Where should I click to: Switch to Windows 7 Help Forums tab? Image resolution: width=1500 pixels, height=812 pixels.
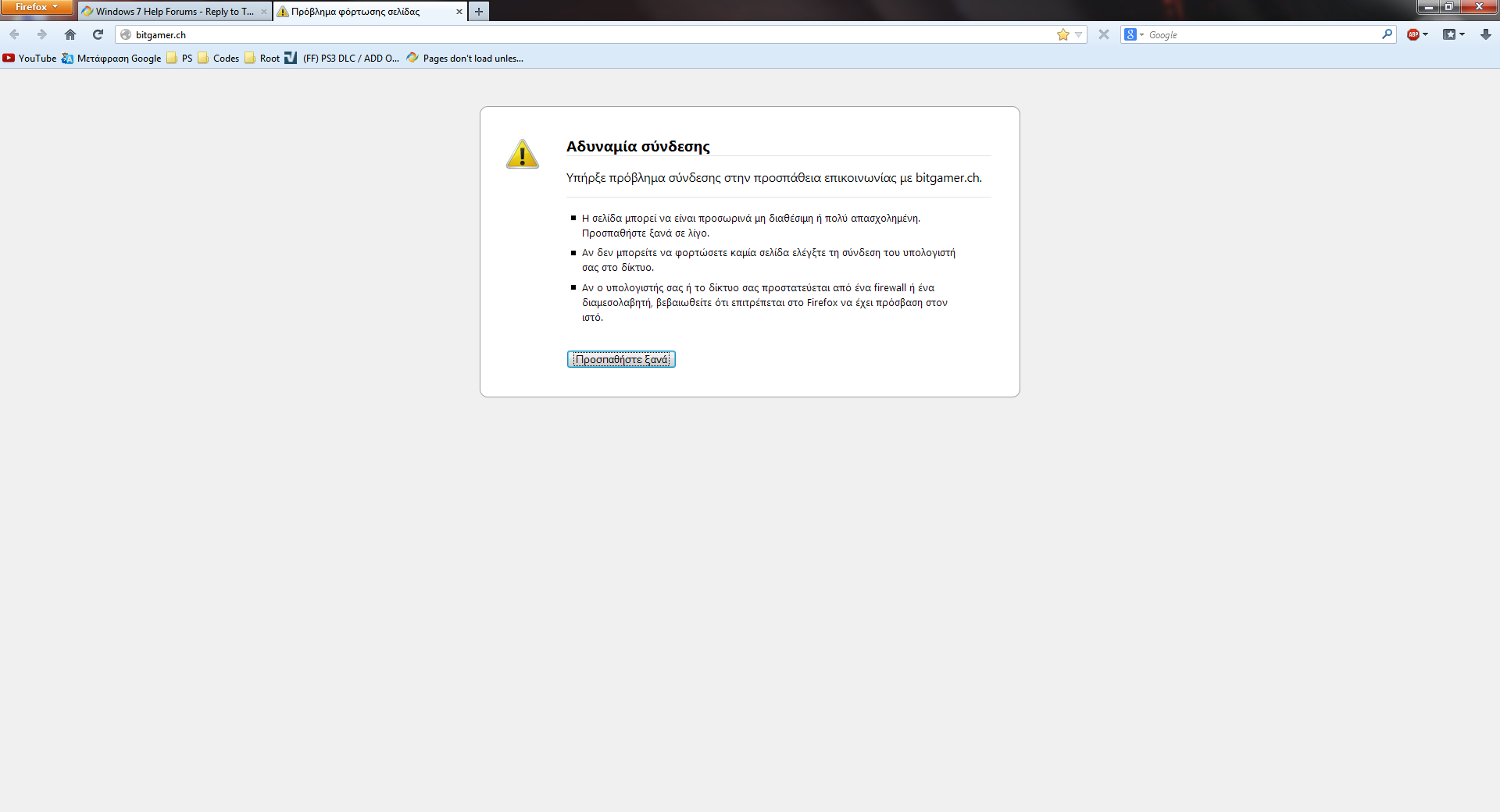tap(173, 12)
